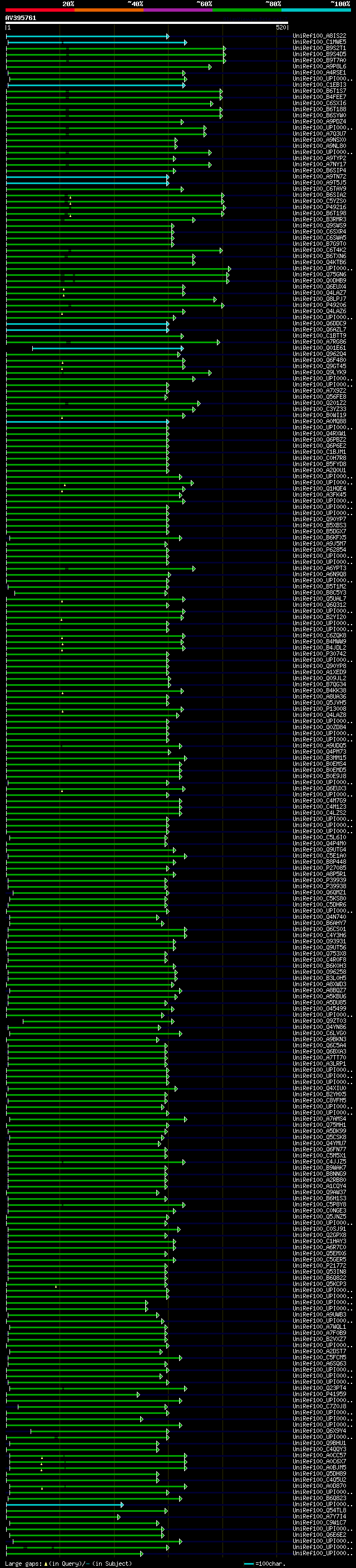
Task: Click the query end position 520
Action: 281,28
